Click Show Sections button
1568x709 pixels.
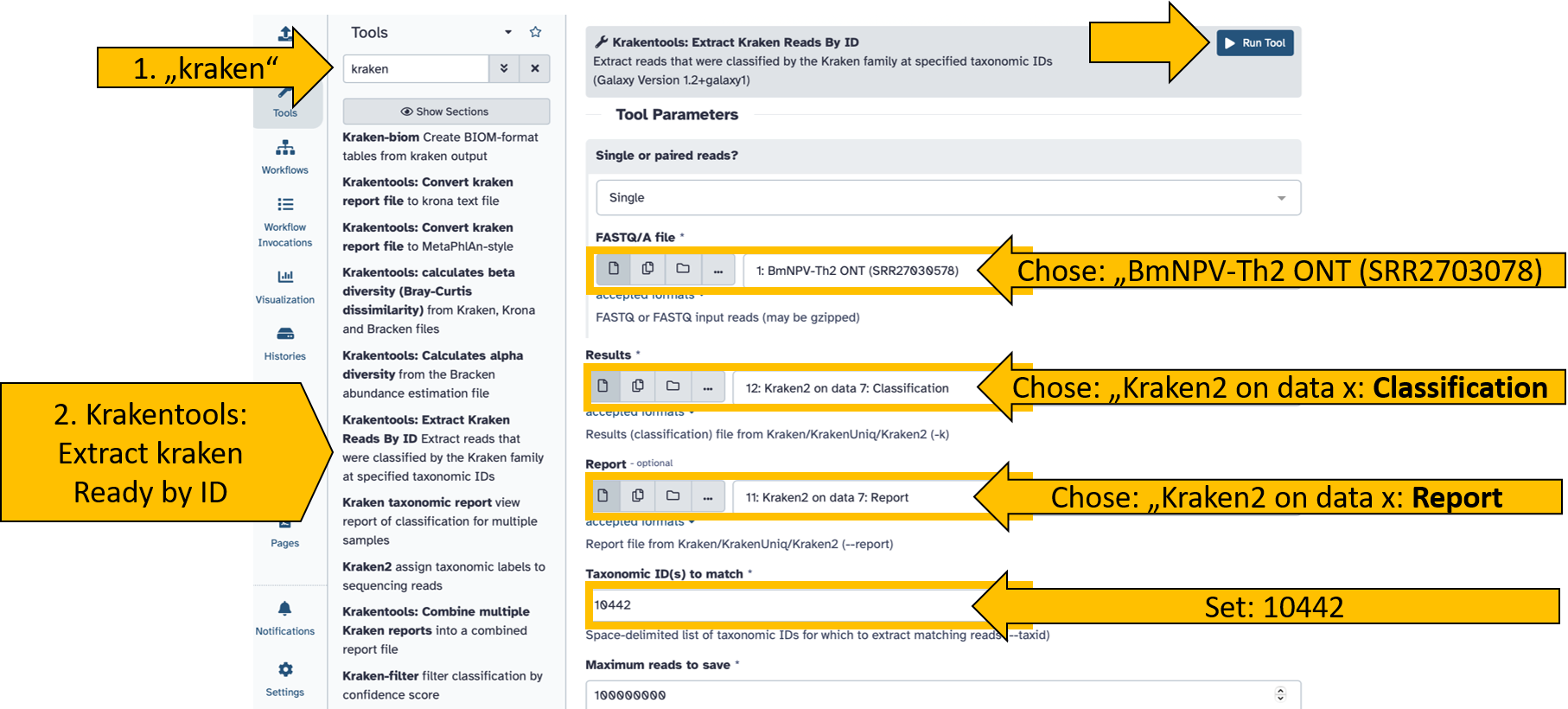coord(446,112)
